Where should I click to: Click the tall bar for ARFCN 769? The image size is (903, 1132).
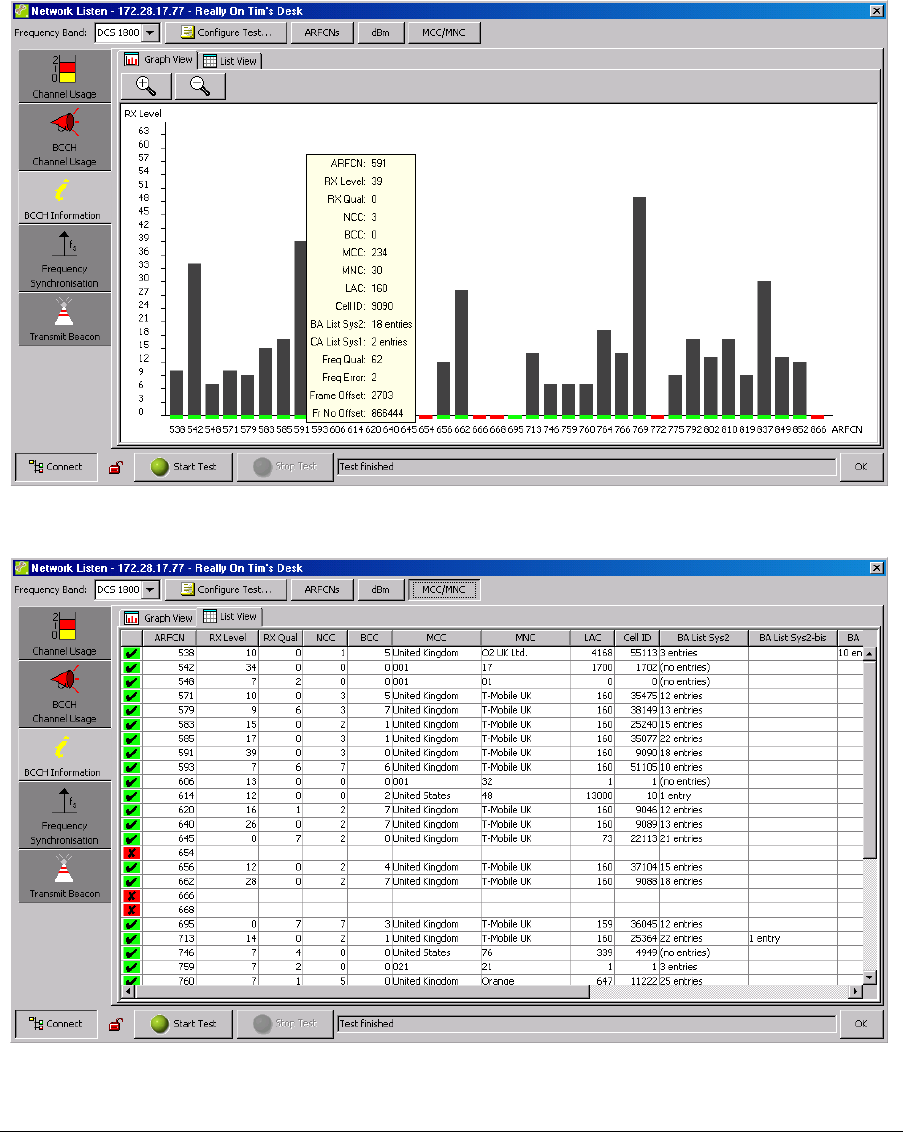[x=640, y=306]
